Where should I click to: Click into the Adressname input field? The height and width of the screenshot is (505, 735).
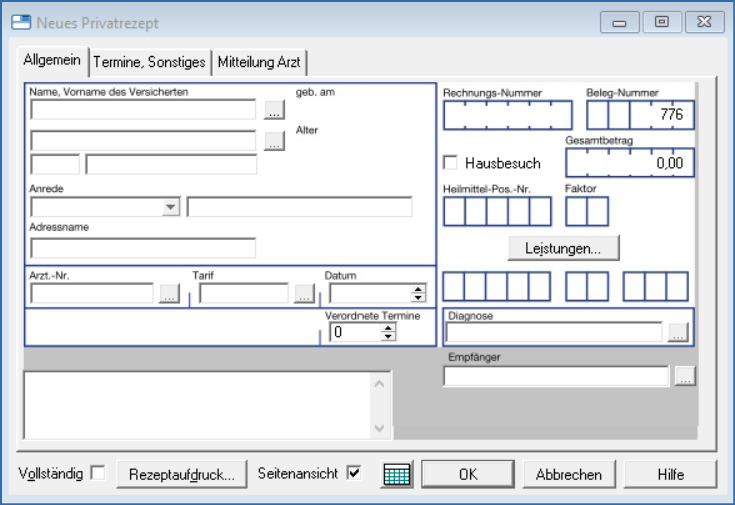coord(143,247)
